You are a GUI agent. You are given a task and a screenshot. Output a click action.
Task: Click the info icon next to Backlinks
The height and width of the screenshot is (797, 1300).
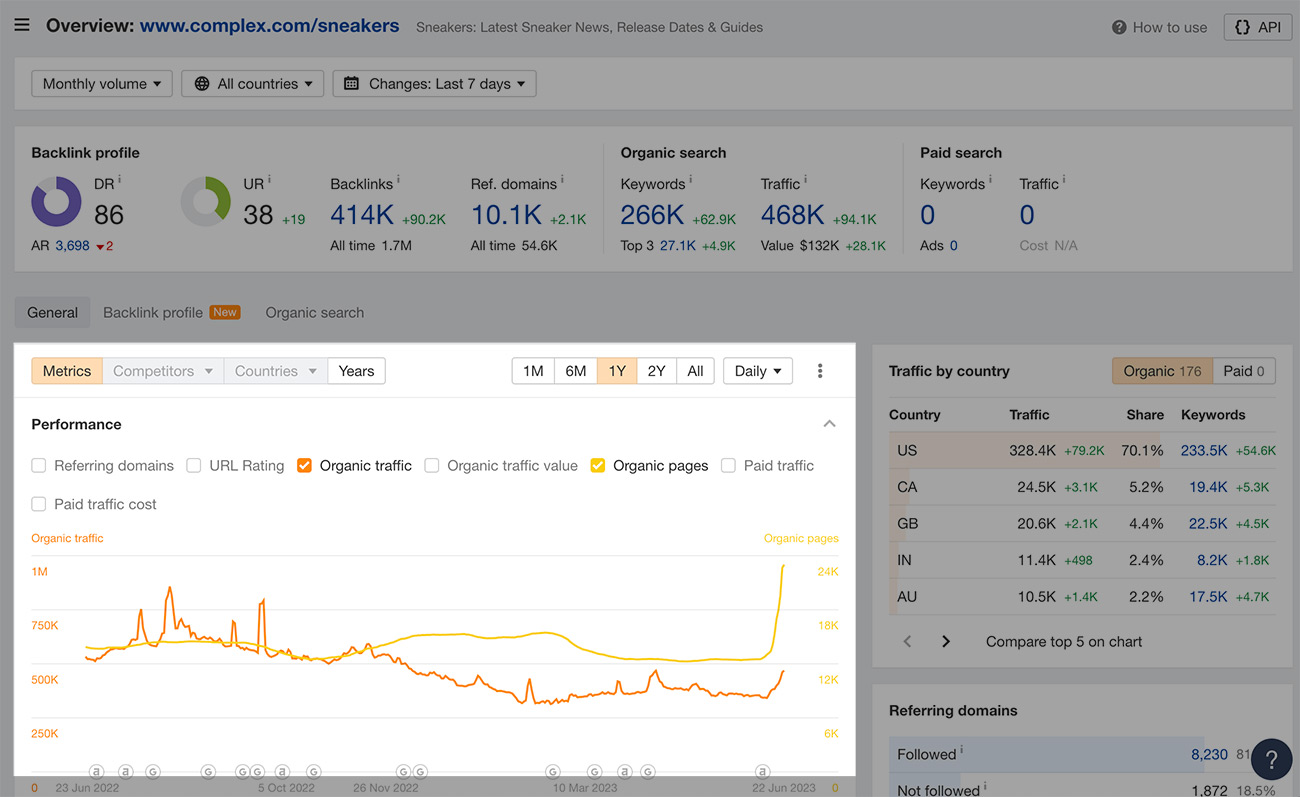coord(398,180)
